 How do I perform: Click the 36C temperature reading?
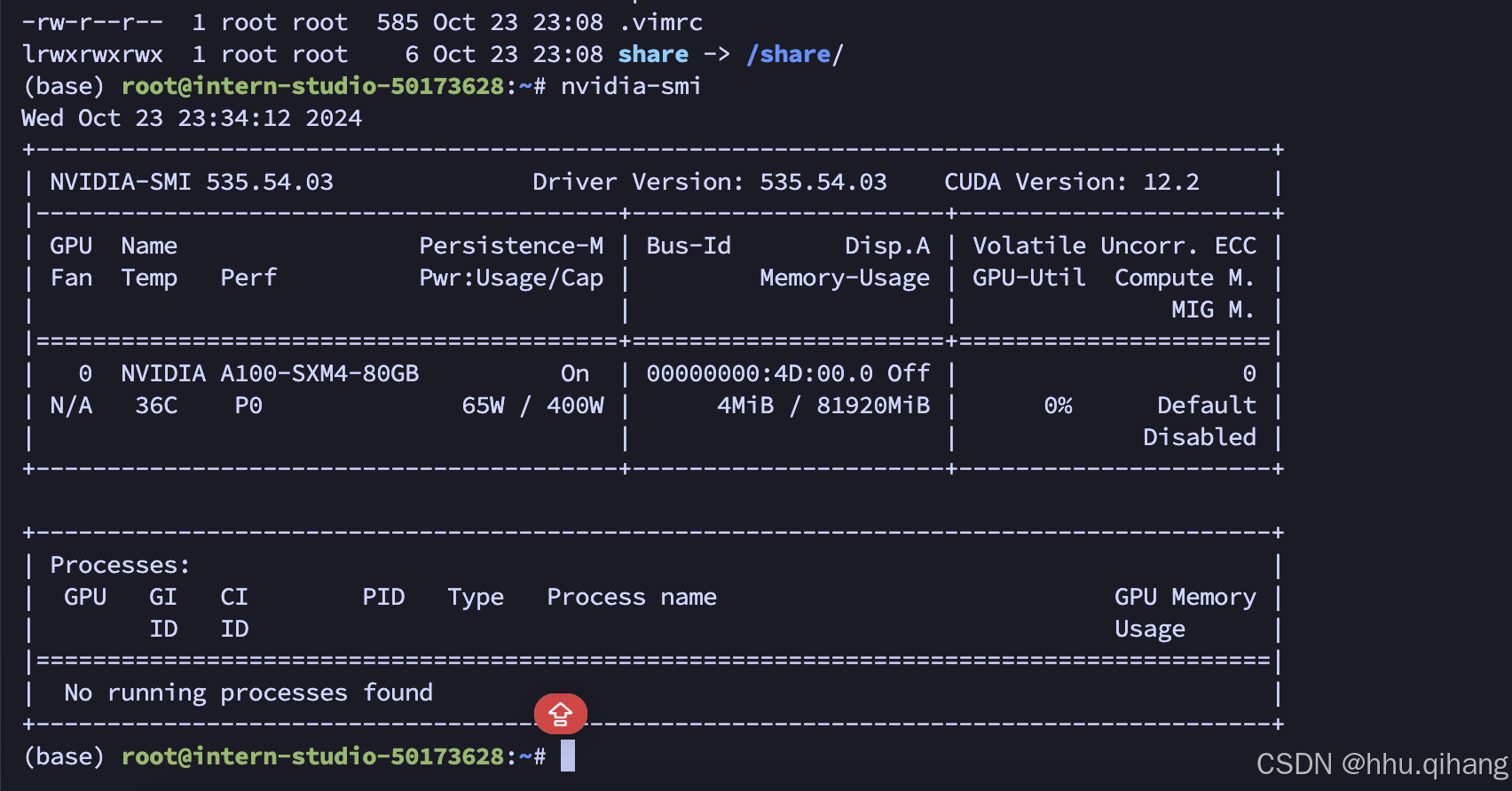[x=156, y=405]
